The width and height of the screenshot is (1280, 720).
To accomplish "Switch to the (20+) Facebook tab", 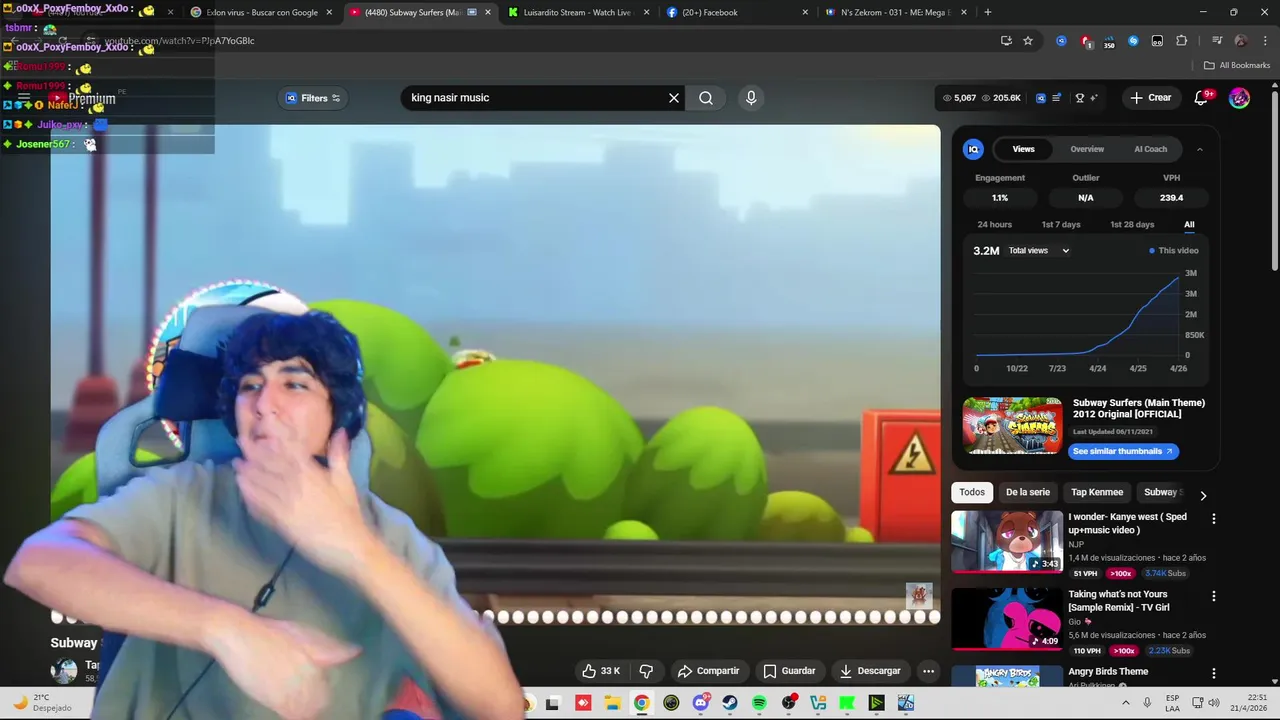I will pyautogui.click(x=737, y=12).
